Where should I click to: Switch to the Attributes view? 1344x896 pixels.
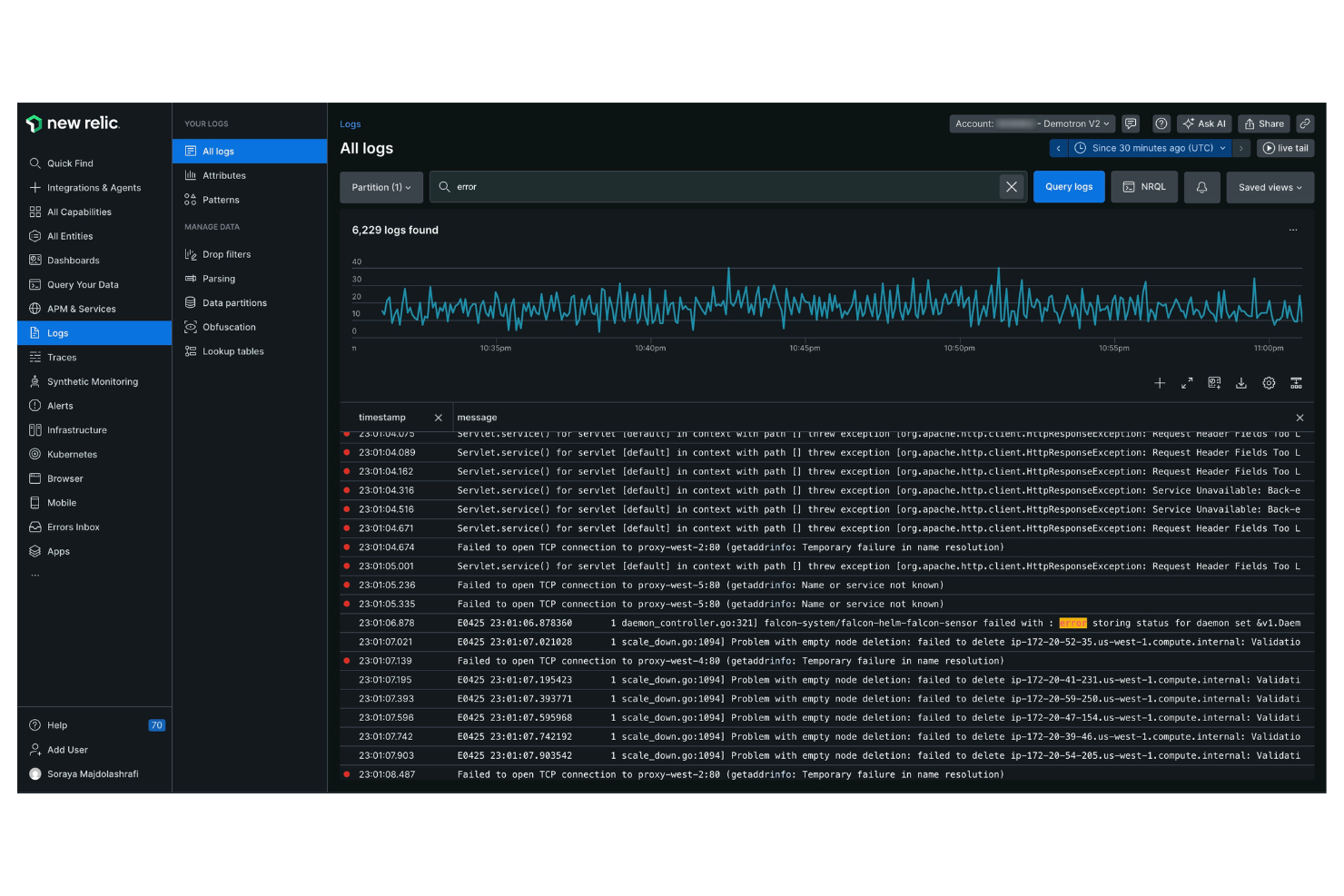223,175
